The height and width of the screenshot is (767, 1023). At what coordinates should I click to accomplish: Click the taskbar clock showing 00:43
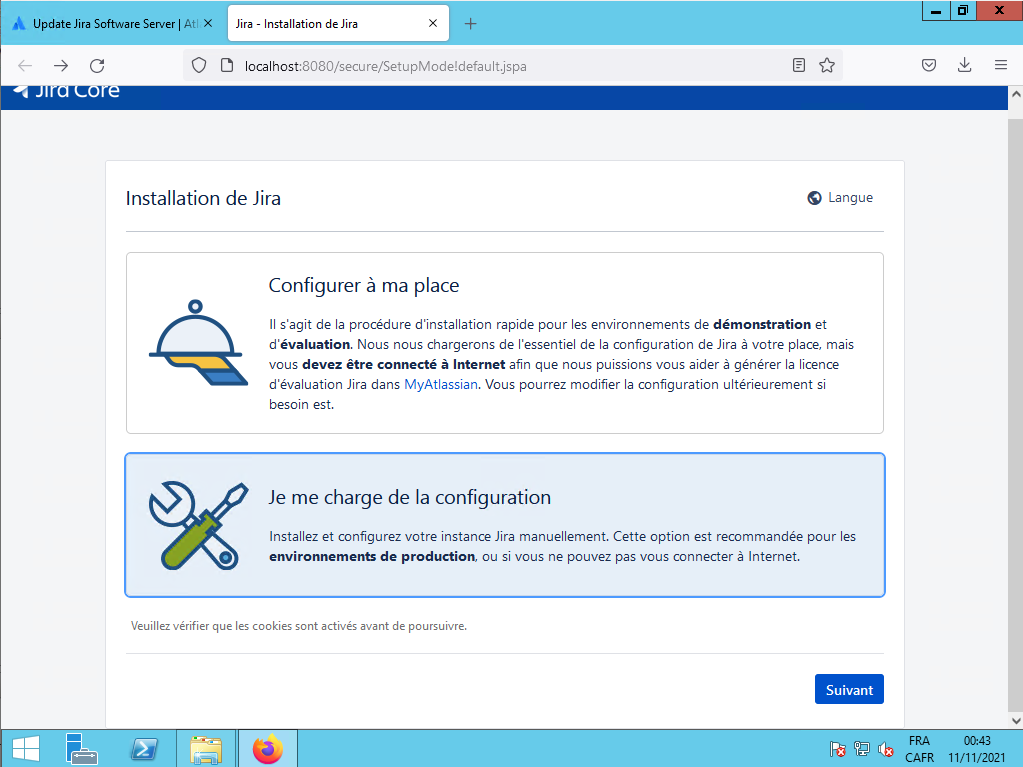pos(977,749)
